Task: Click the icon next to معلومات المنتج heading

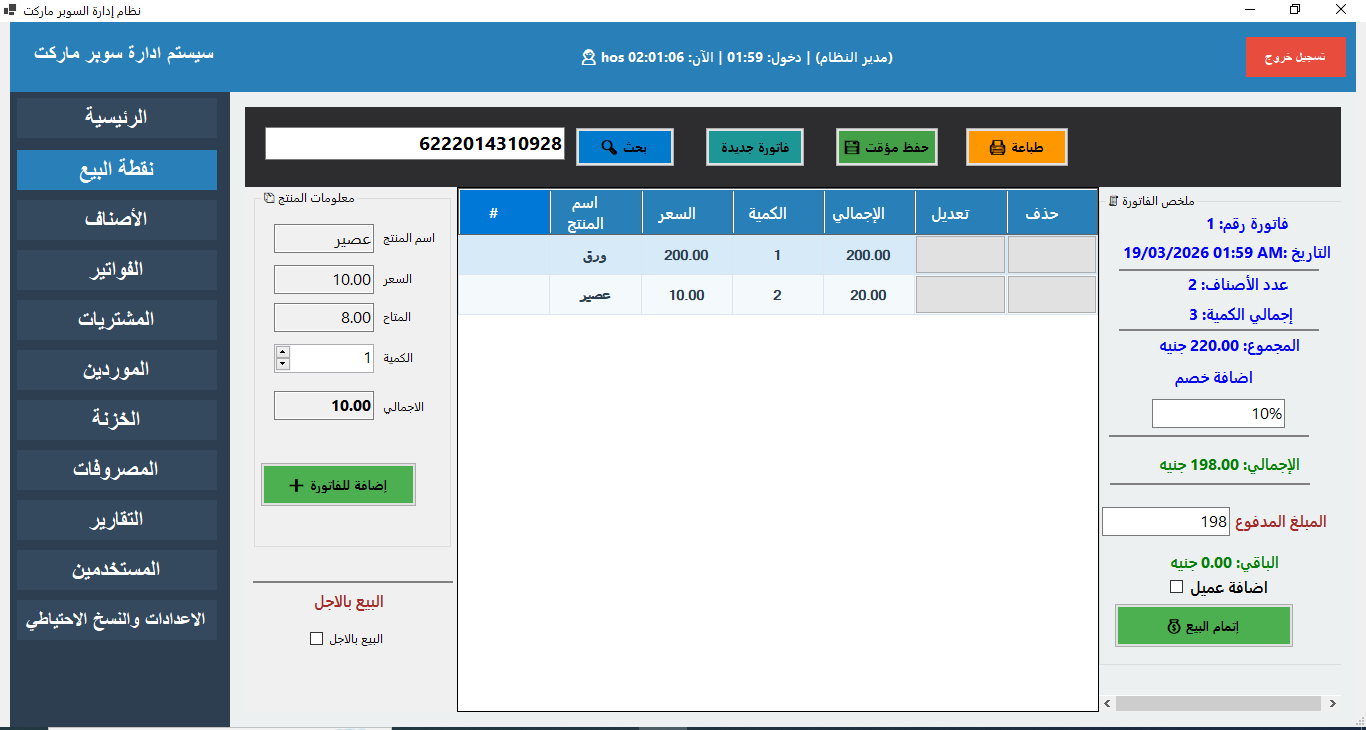Action: [268, 197]
